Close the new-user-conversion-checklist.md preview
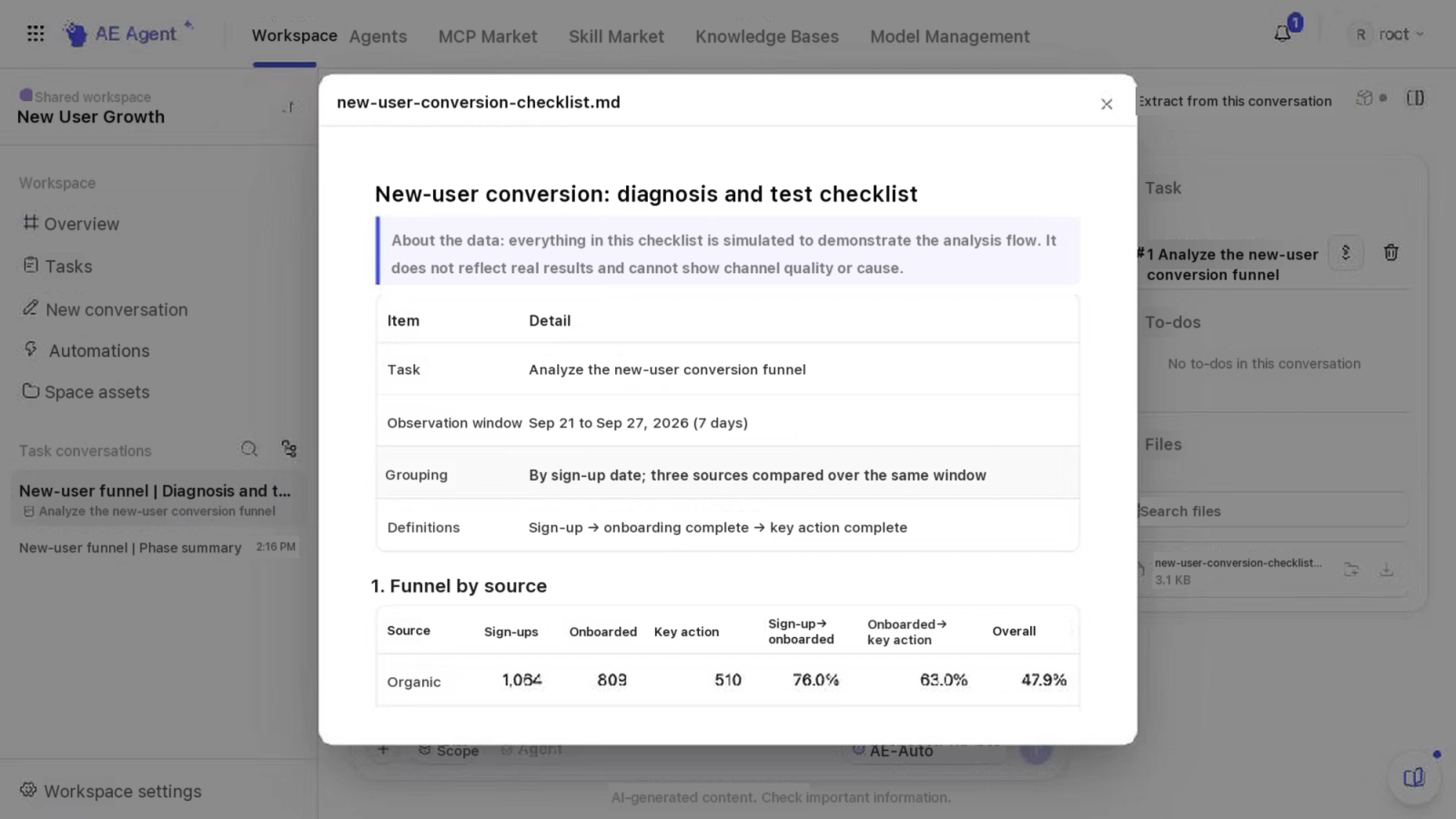The height and width of the screenshot is (819, 1456). (1107, 104)
